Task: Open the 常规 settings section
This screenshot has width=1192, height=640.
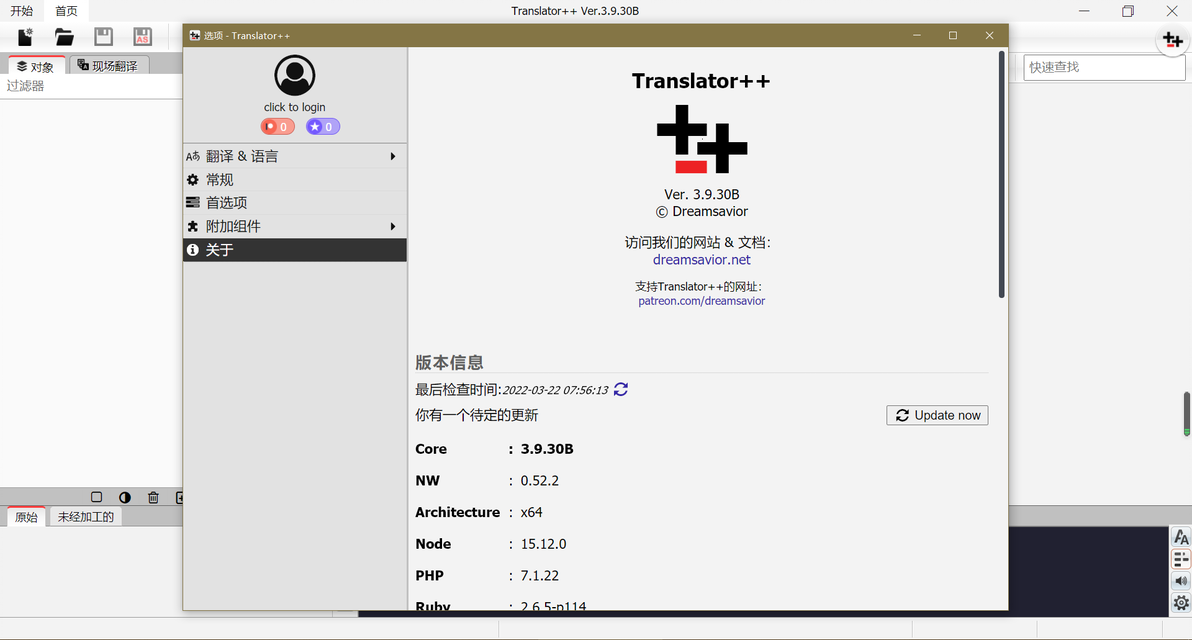Action: [x=295, y=180]
